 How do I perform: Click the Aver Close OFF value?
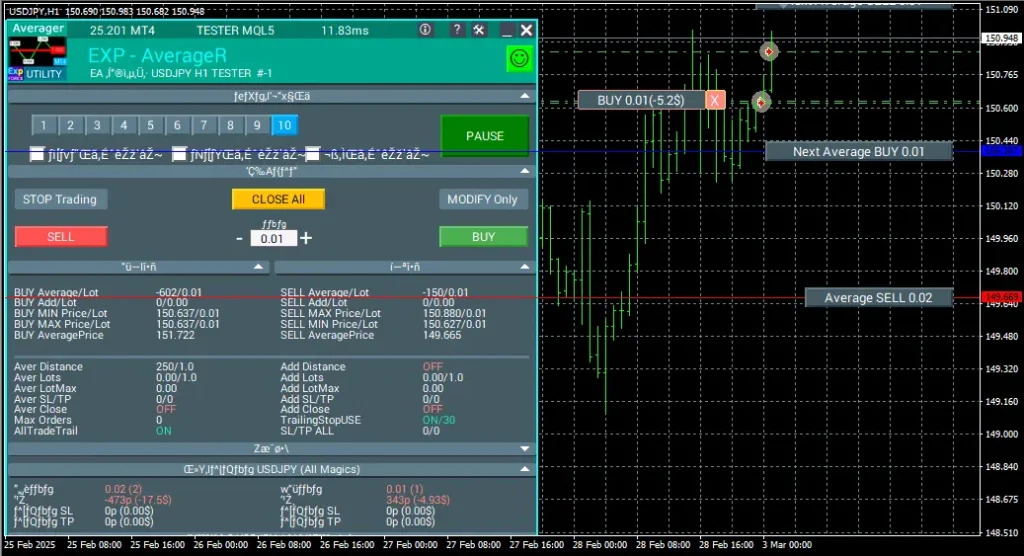point(166,409)
